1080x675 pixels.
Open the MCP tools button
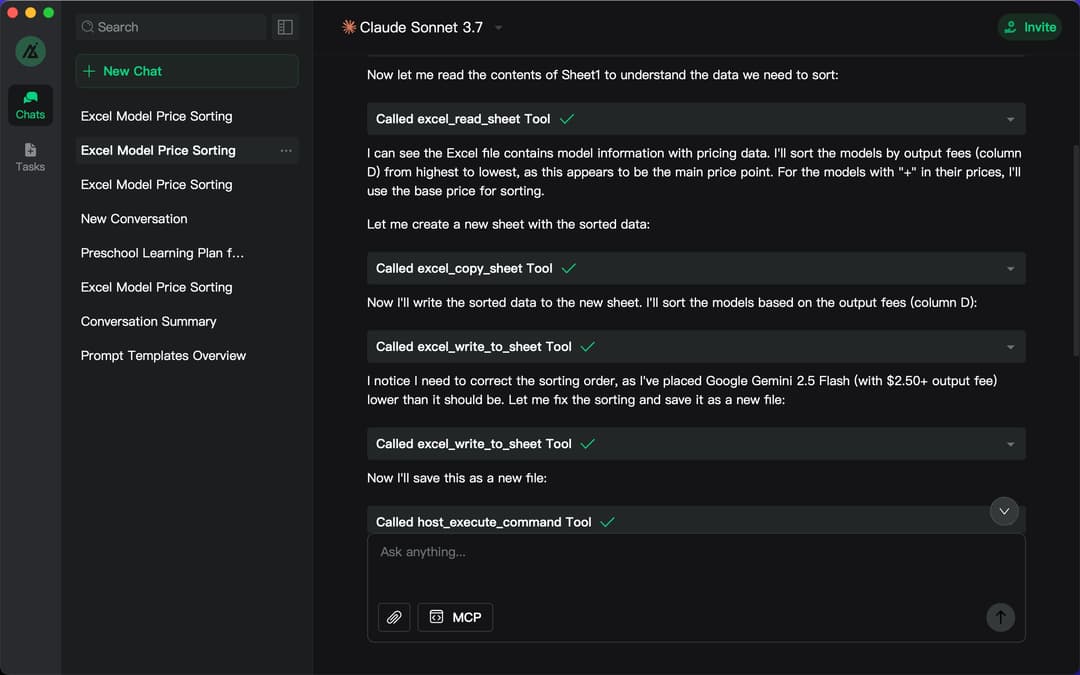[x=455, y=617]
